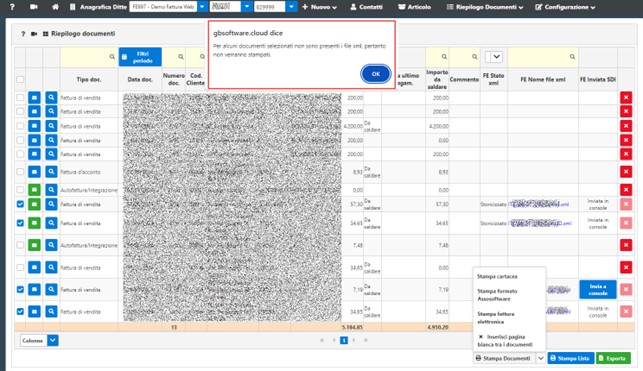Open magnifier preview for Fattura d'acconto row

(x=51, y=172)
